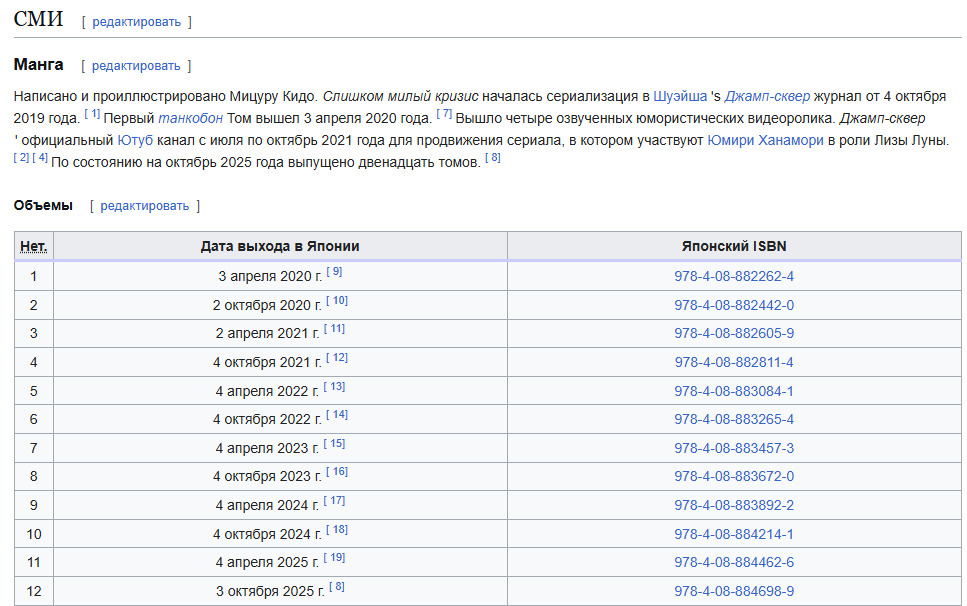Viewport: 967px width, 606px height.
Task: Click footnote [9] beside 3 апреля 2020
Action: [x=334, y=272]
